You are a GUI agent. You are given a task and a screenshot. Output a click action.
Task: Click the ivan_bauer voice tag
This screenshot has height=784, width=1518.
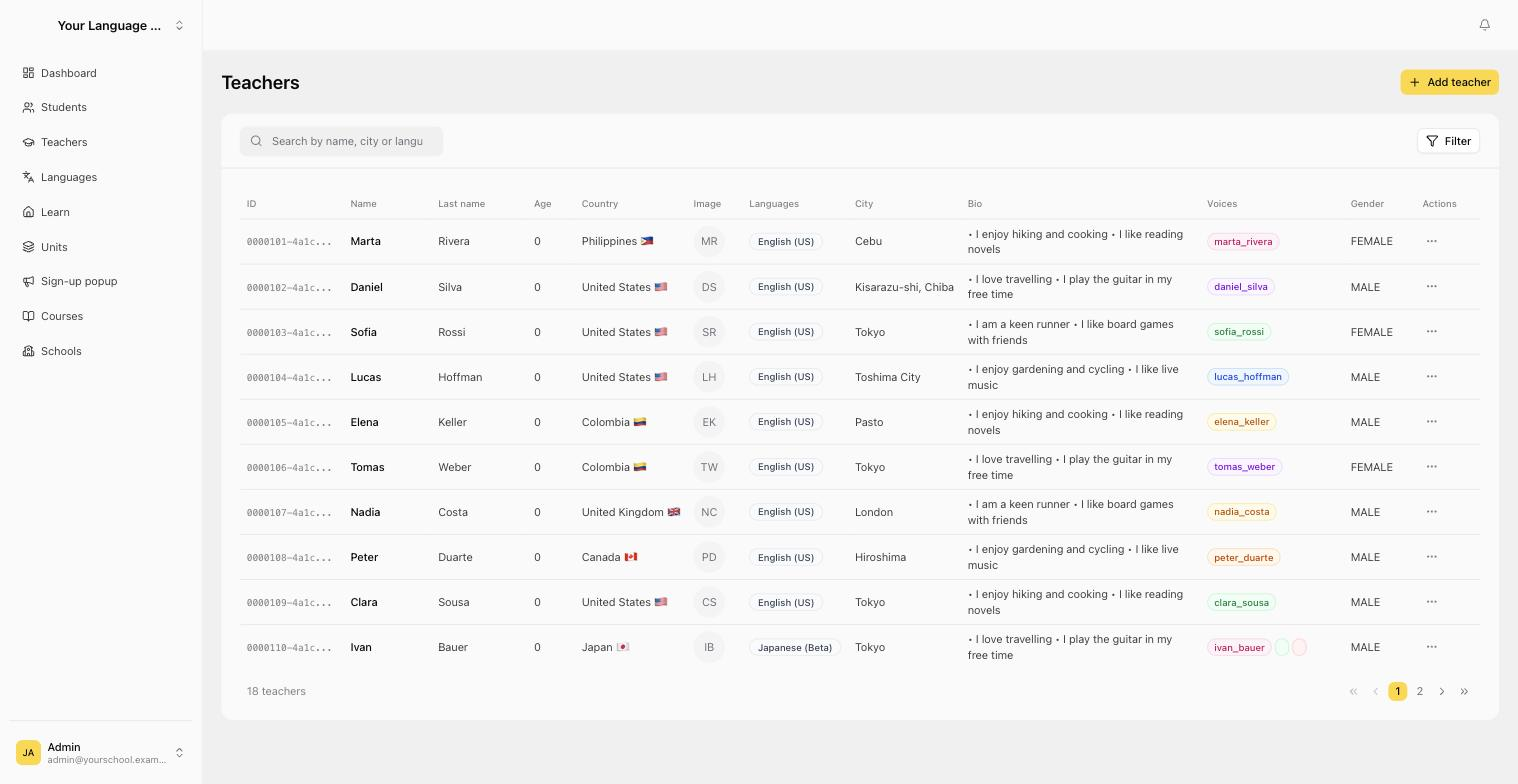(x=1239, y=647)
